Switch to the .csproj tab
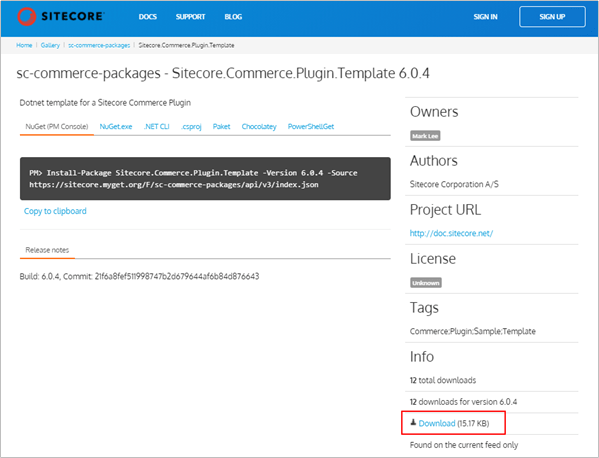Screen dimensions: 599x458 [x=191, y=126]
